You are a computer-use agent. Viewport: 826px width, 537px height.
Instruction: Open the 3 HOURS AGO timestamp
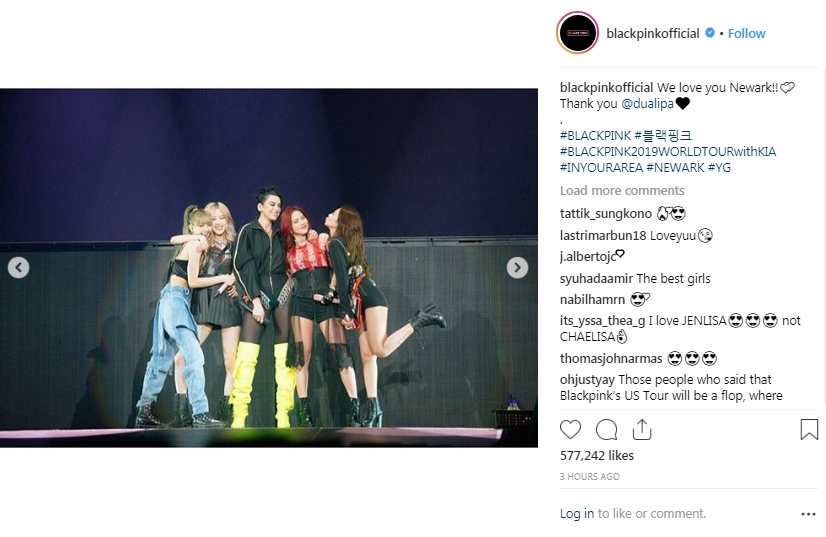589,476
